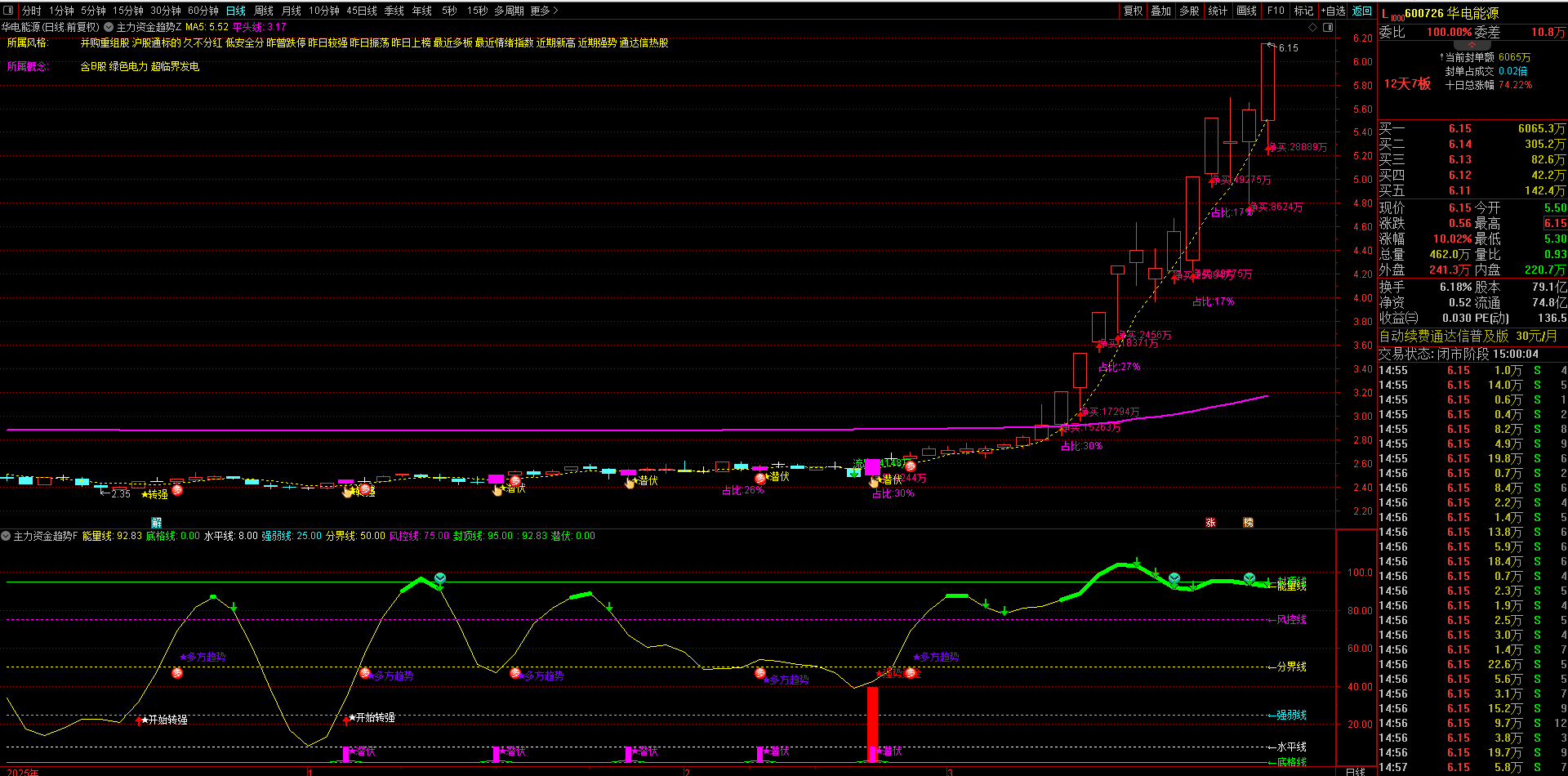This screenshot has width=1568, height=776.
Task: Click the 绿色电力 concept tag
Action: (129, 66)
